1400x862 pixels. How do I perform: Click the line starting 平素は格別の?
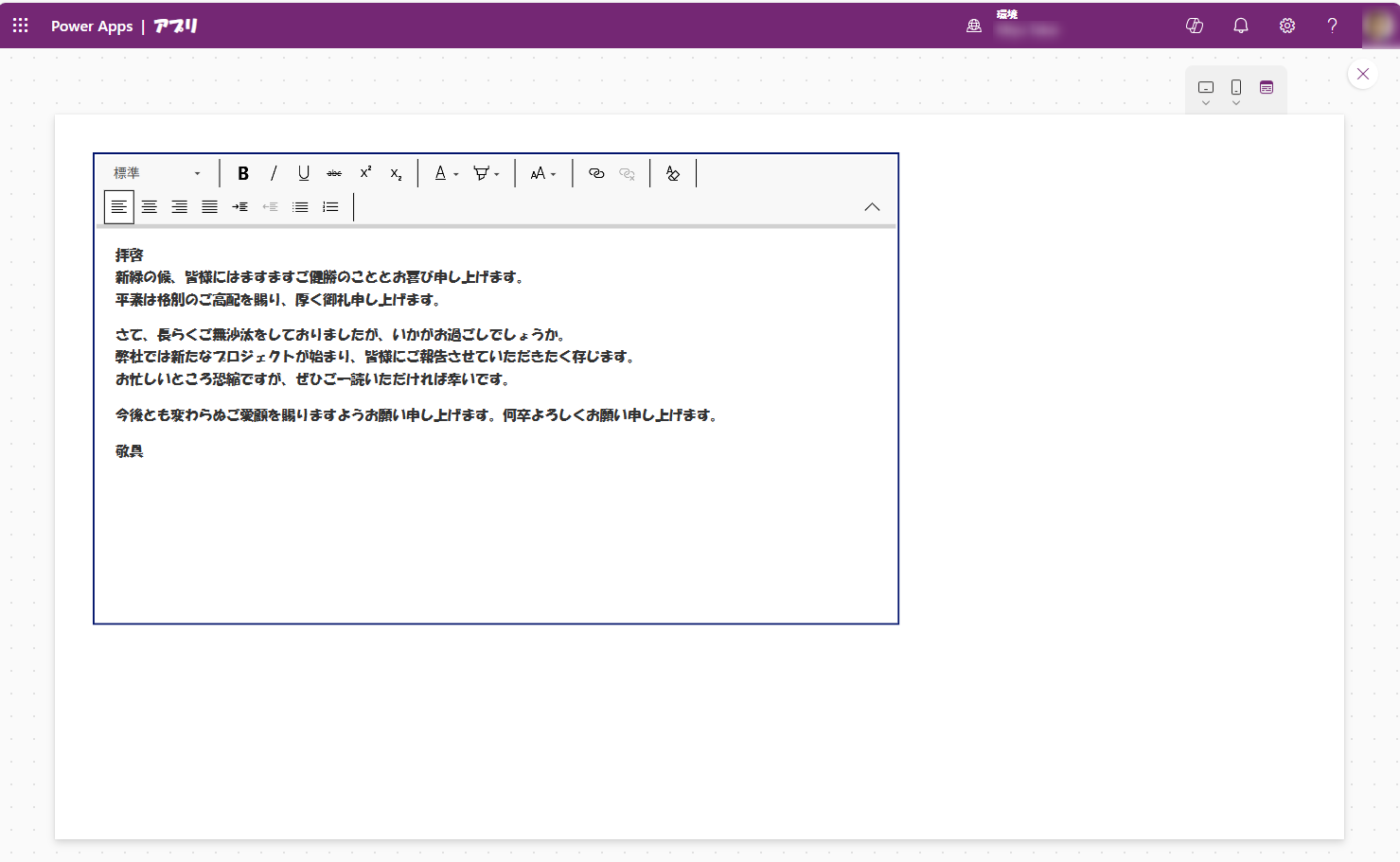click(278, 300)
